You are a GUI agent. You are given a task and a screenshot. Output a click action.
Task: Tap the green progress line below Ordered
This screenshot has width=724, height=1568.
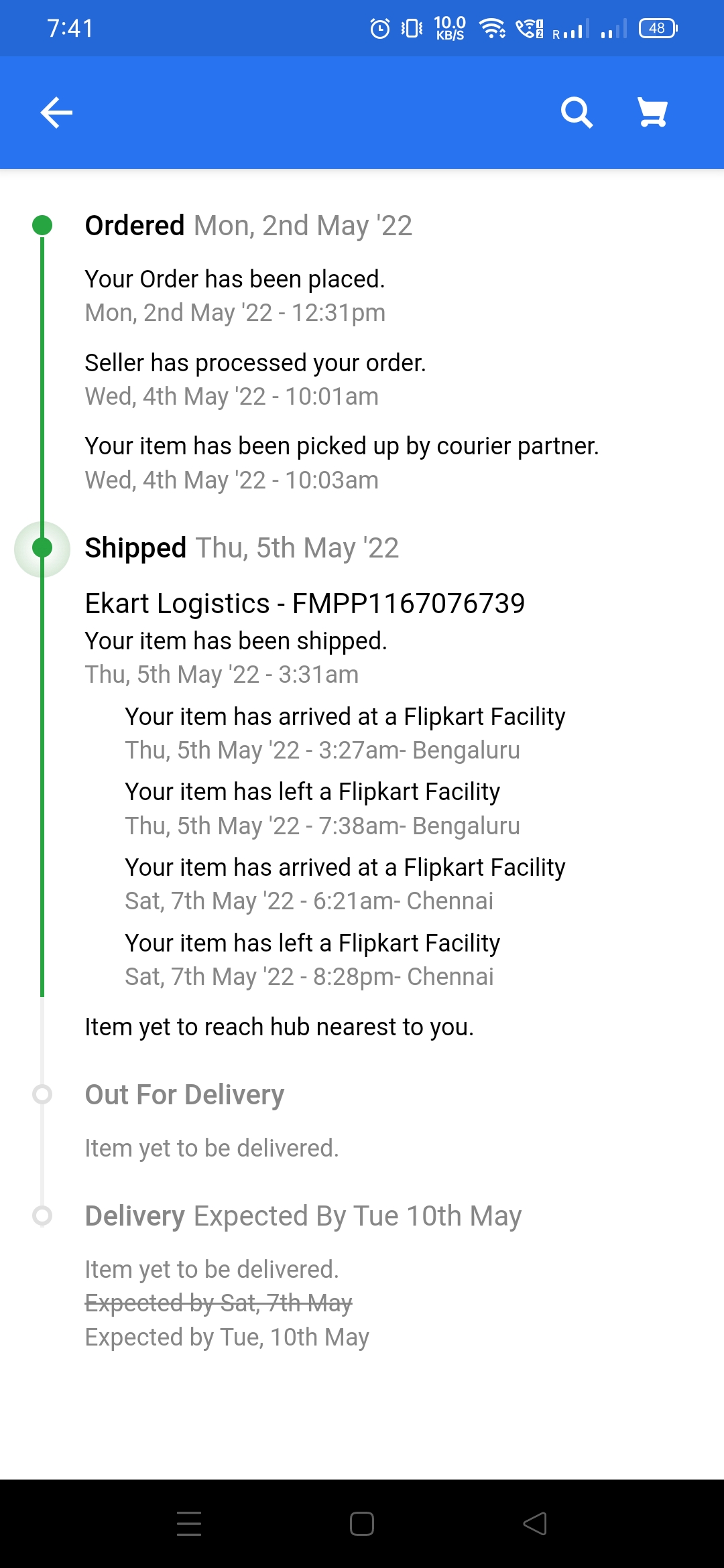coord(42,375)
